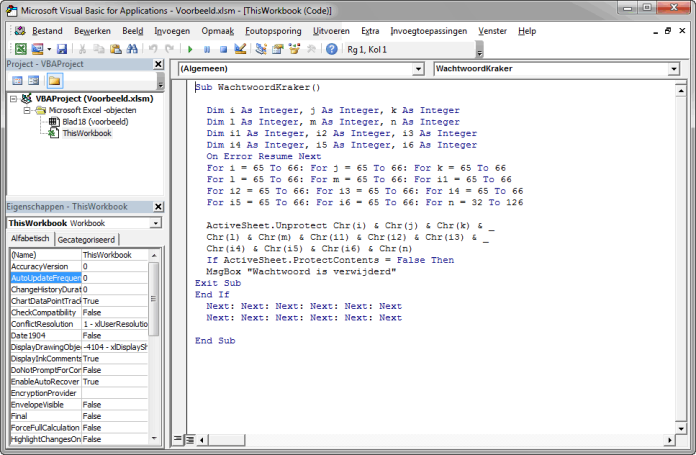
Task: Run the macro with the green play icon
Action: click(190, 49)
